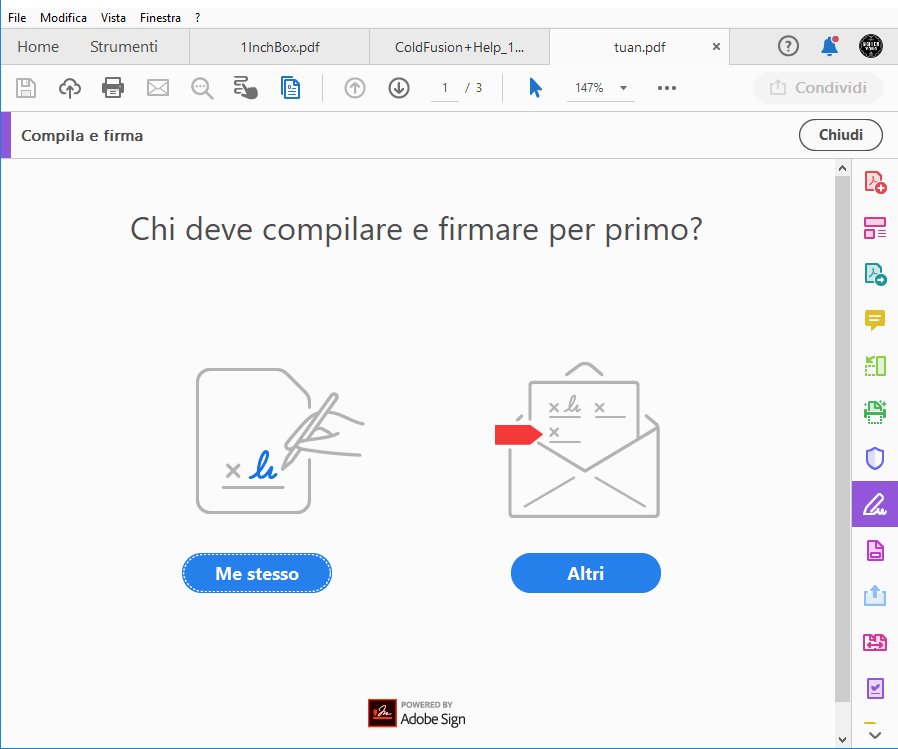Switch to the Strumenti tab

coord(123,46)
